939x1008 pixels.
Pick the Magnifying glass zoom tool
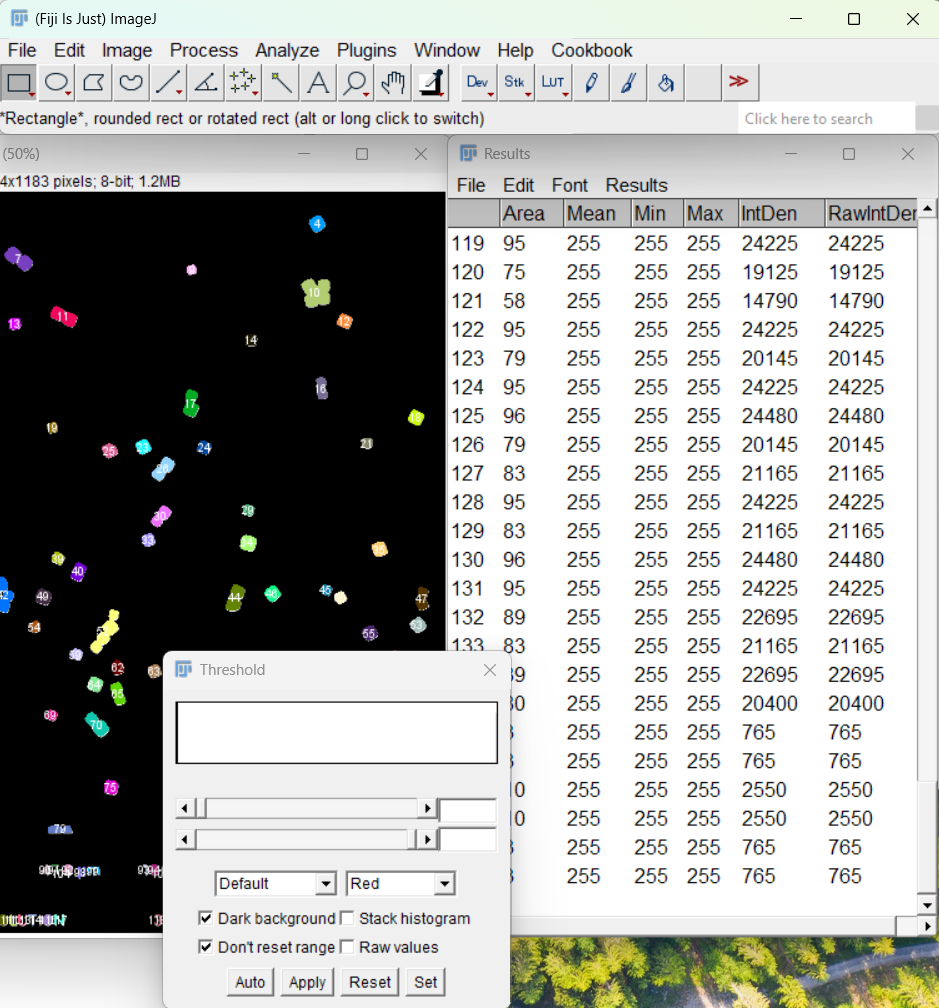[x=355, y=83]
